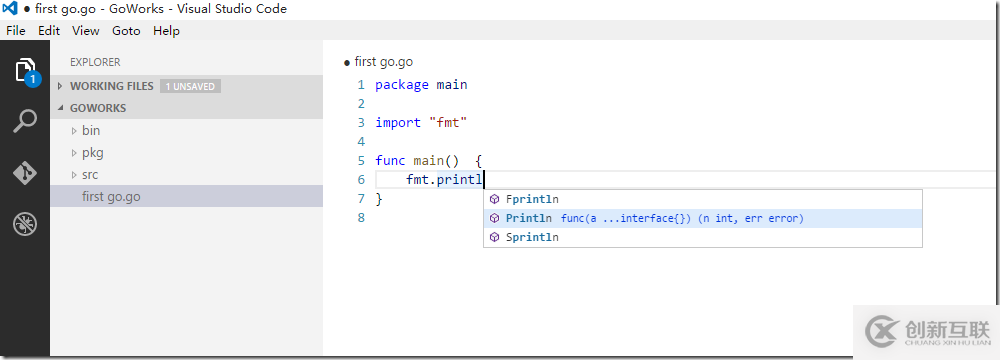Open the View menu

(x=85, y=31)
